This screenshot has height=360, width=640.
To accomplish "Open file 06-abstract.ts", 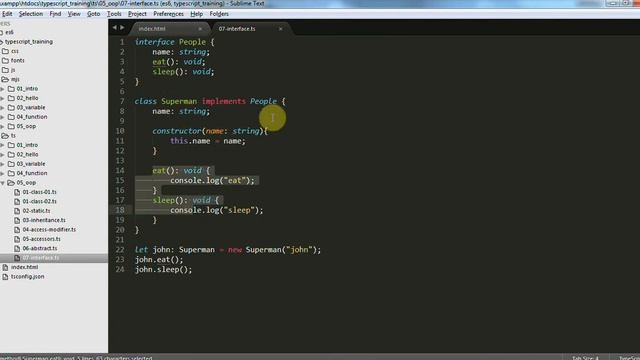I will coord(40,248).
